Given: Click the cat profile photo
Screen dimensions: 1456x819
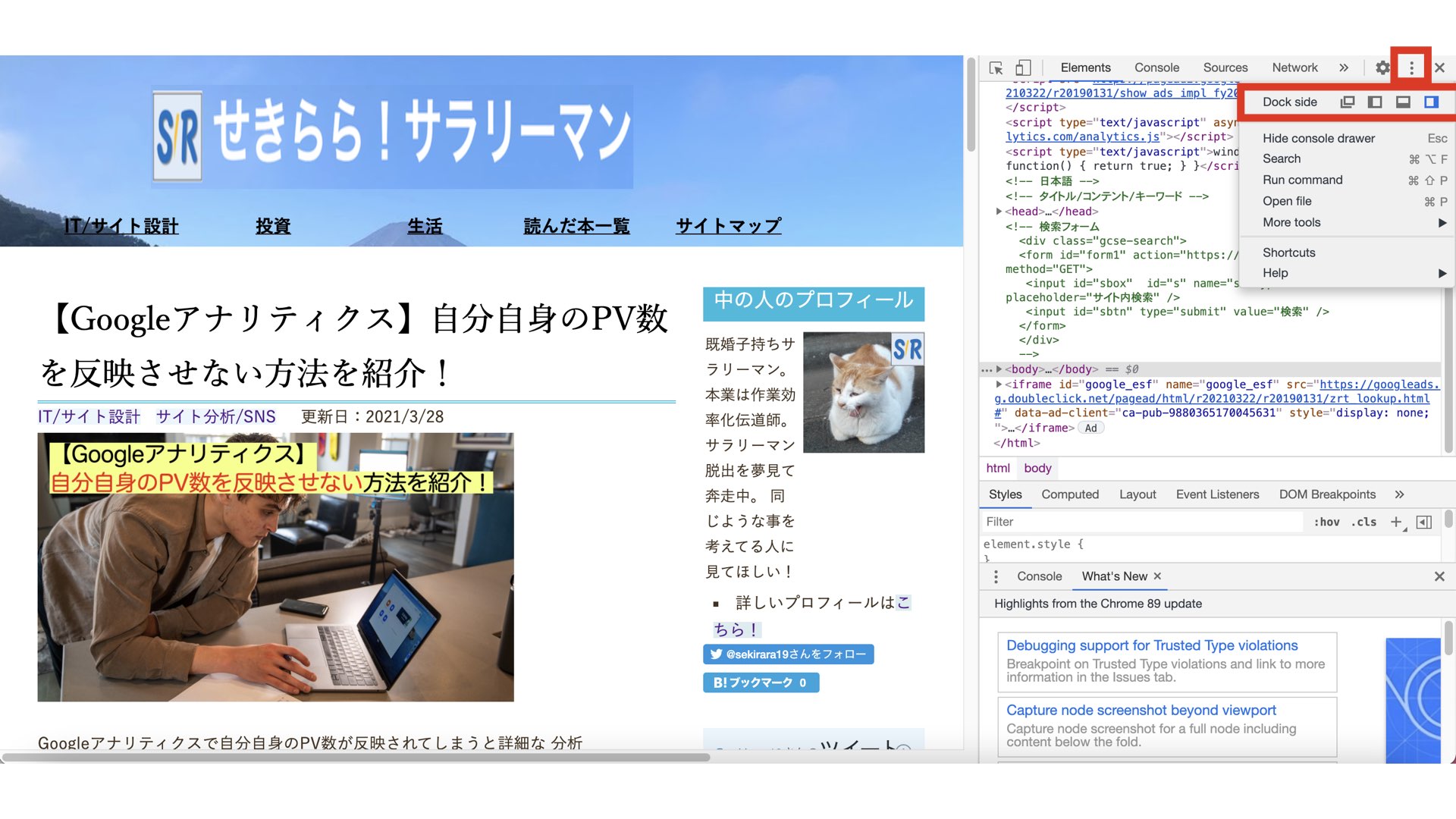Looking at the screenshot, I should click(x=864, y=393).
